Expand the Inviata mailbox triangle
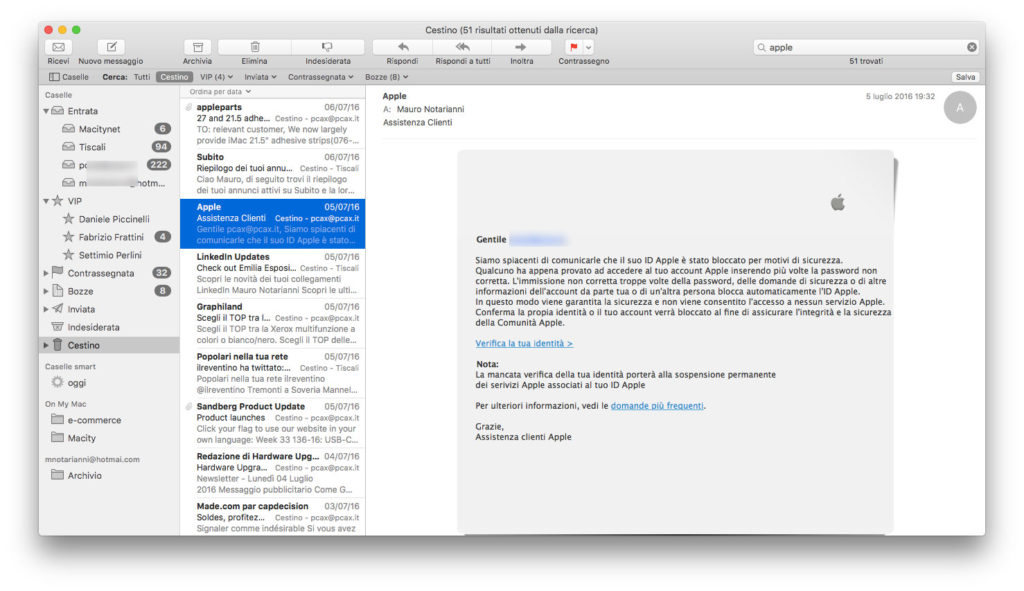This screenshot has height=591, width=1024. point(46,309)
